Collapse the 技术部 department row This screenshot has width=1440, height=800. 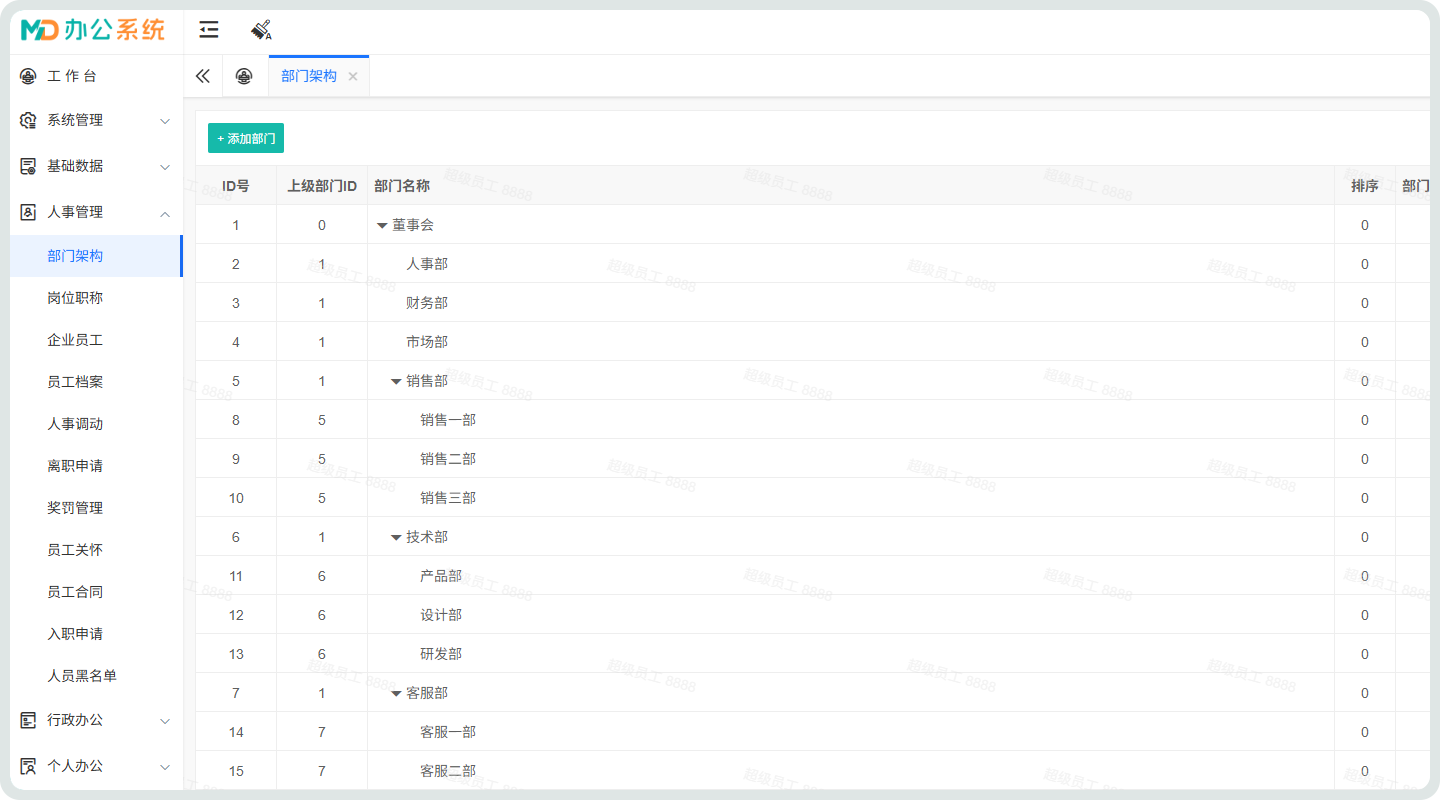(x=396, y=538)
